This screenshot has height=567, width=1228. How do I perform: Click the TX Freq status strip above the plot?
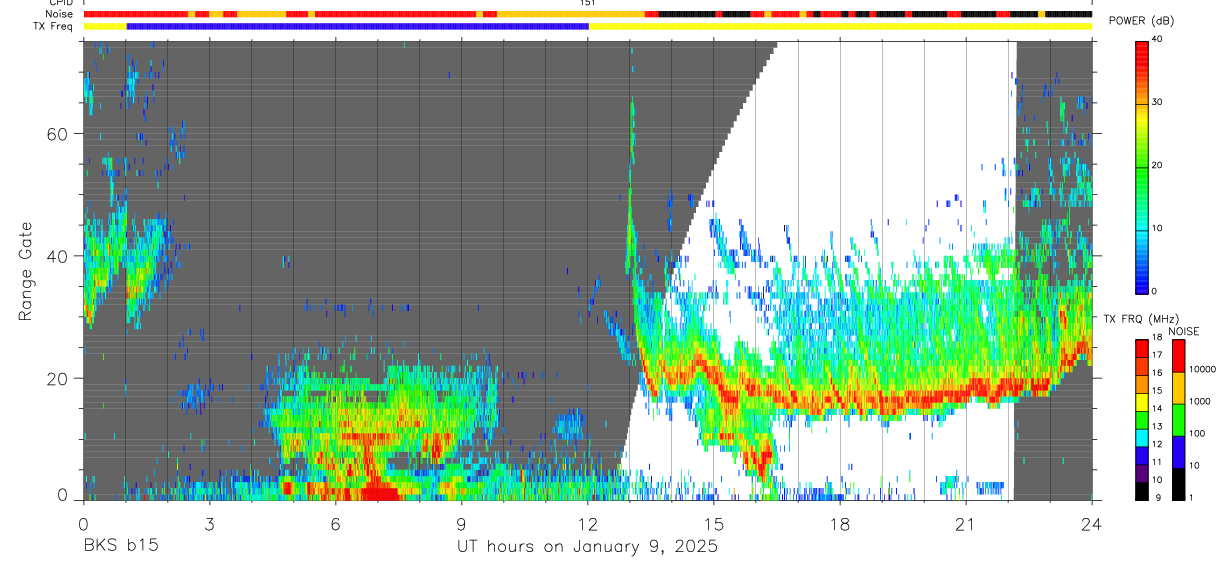pyautogui.click(x=587, y=26)
